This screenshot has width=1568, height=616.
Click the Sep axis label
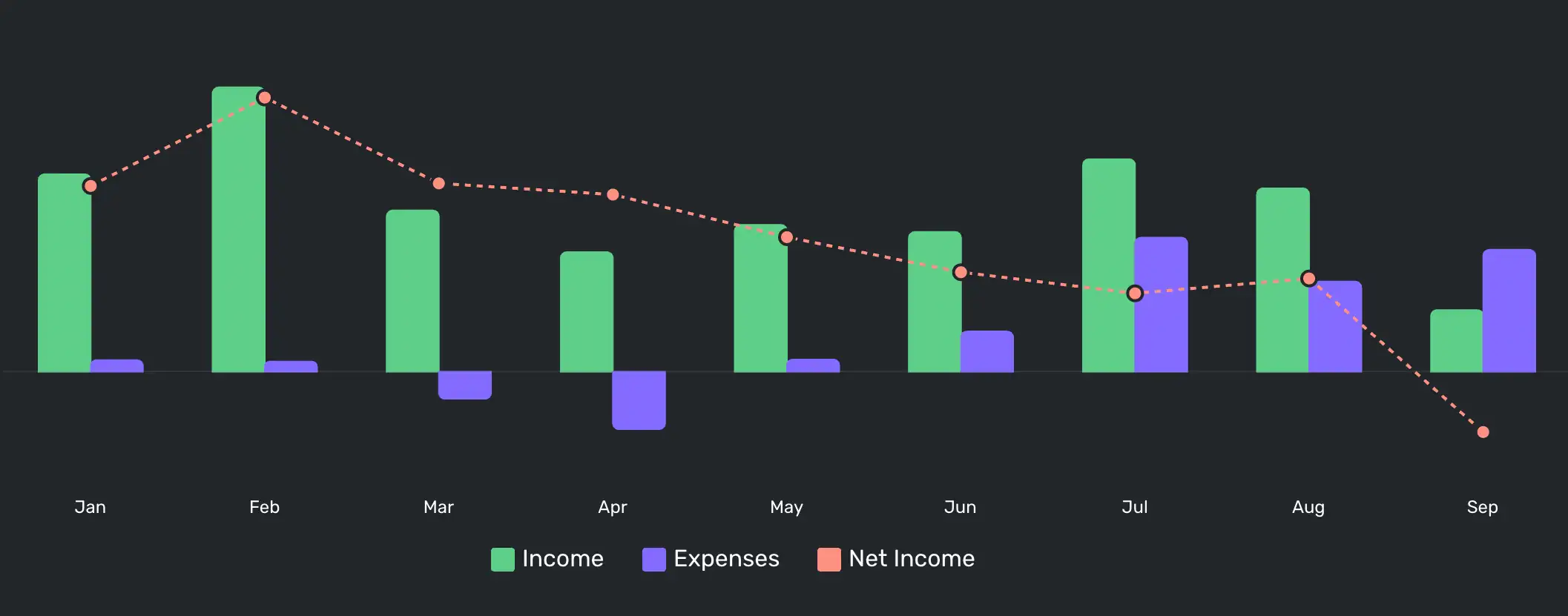[1482, 508]
